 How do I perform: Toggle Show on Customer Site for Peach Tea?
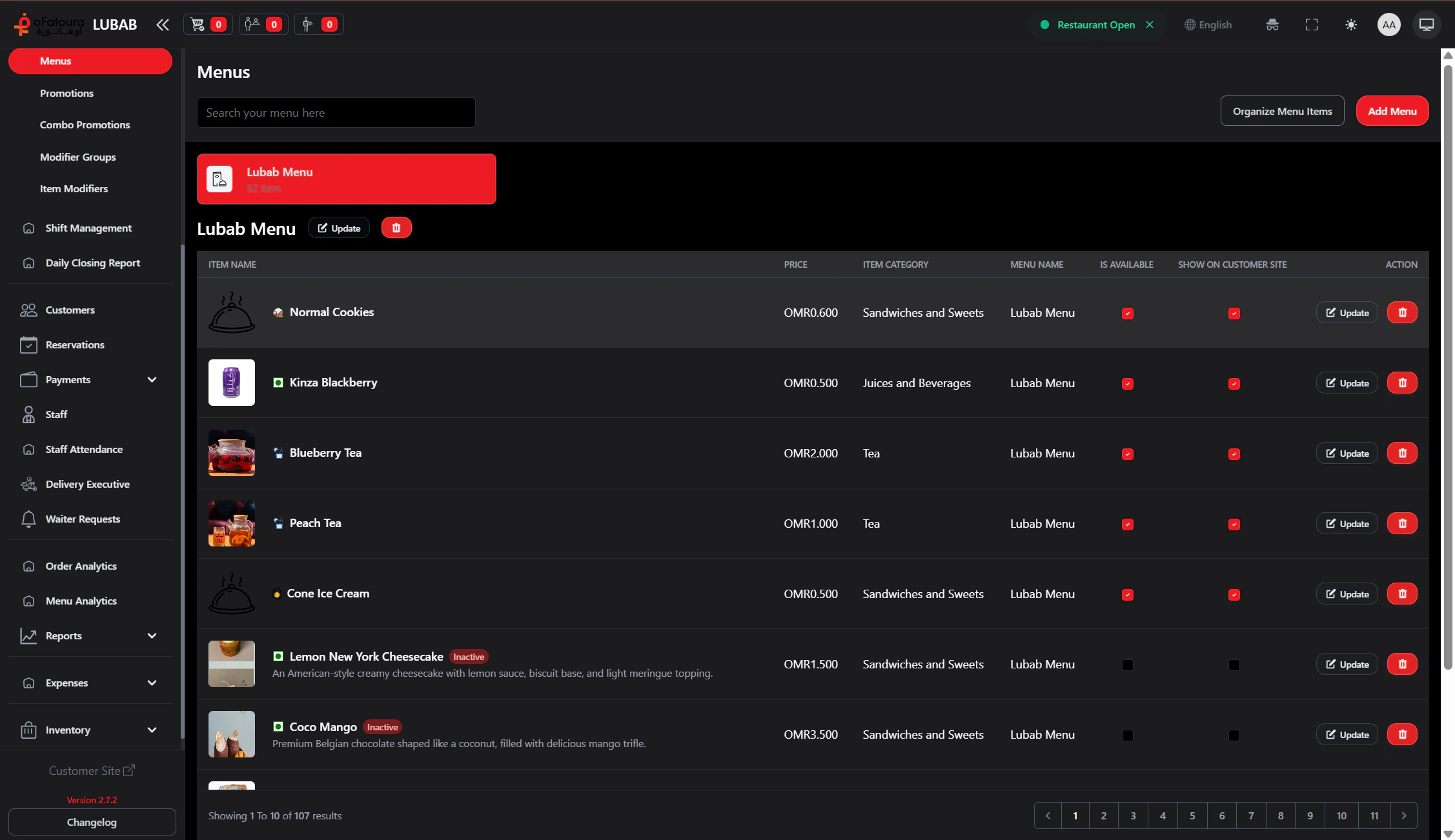1234,525
